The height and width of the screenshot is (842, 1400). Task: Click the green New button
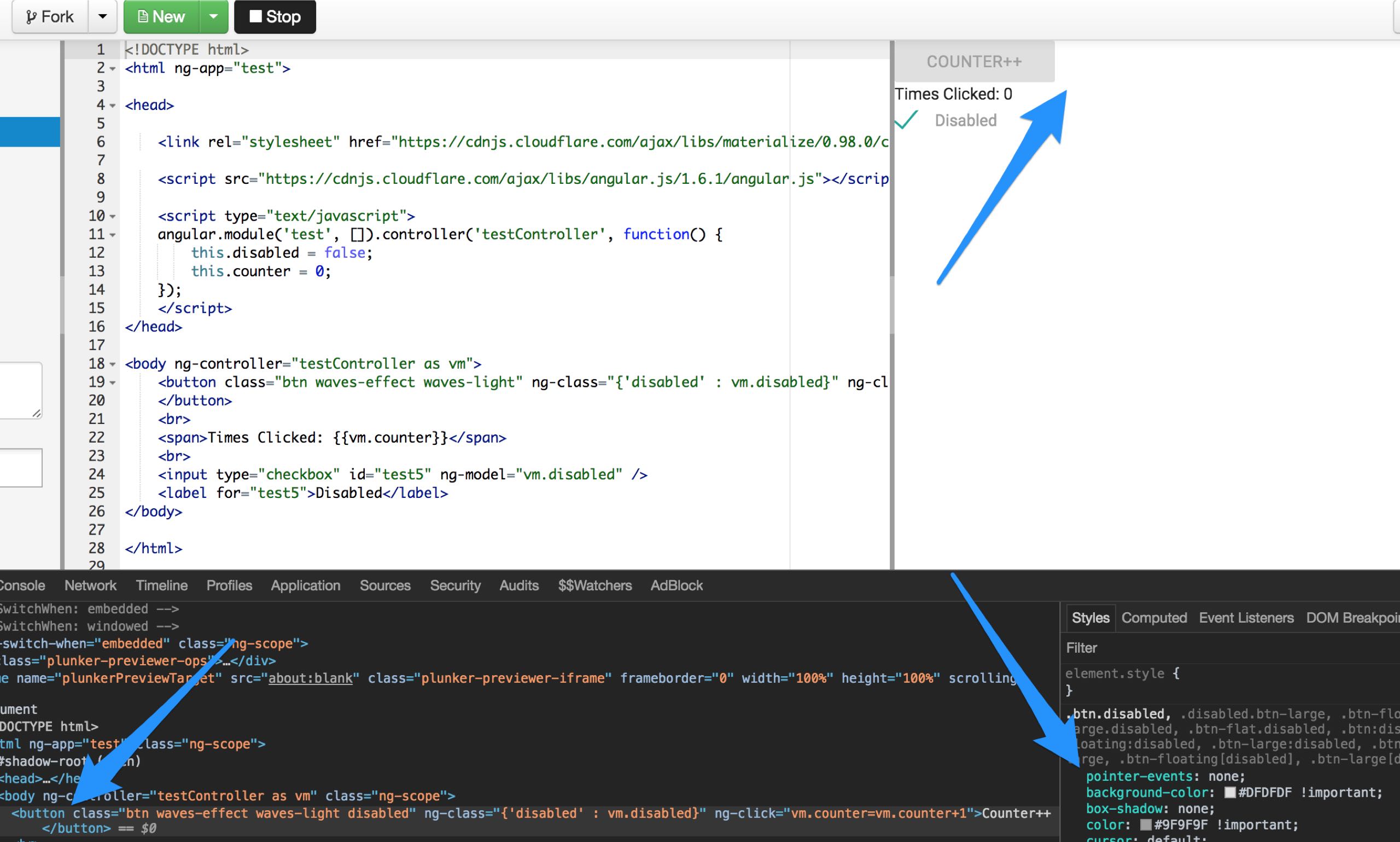162,16
